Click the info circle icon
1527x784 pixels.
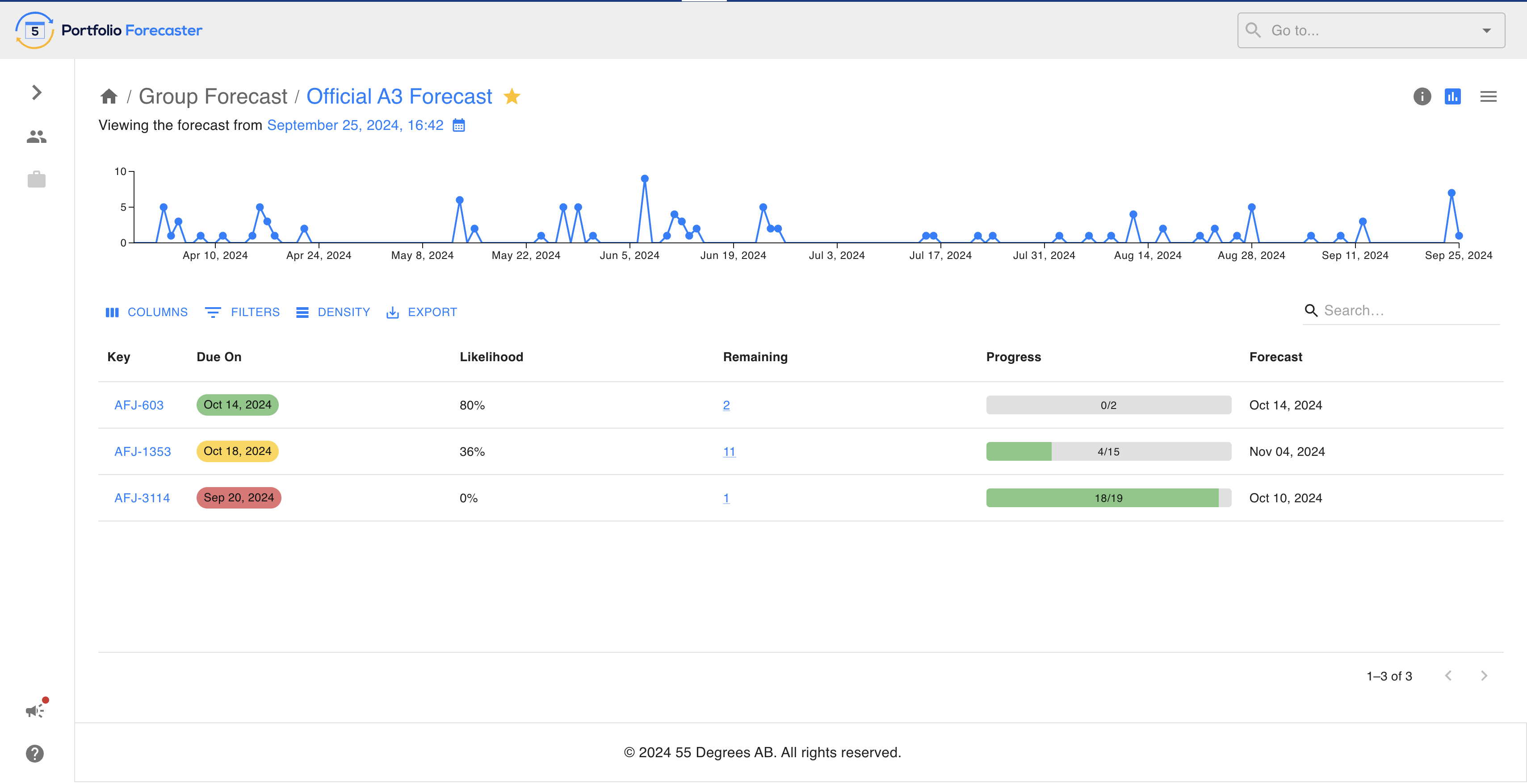point(1422,96)
